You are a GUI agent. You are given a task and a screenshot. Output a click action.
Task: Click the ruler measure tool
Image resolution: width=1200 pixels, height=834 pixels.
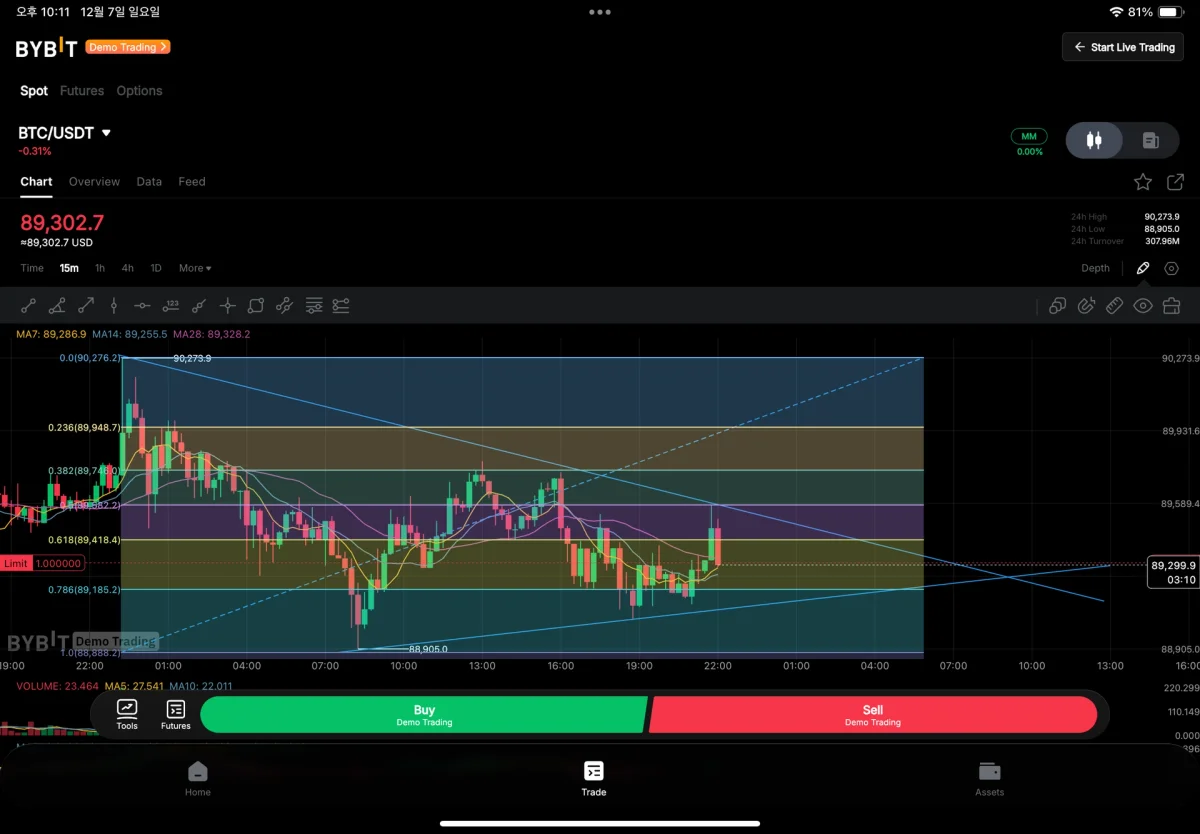1114,306
